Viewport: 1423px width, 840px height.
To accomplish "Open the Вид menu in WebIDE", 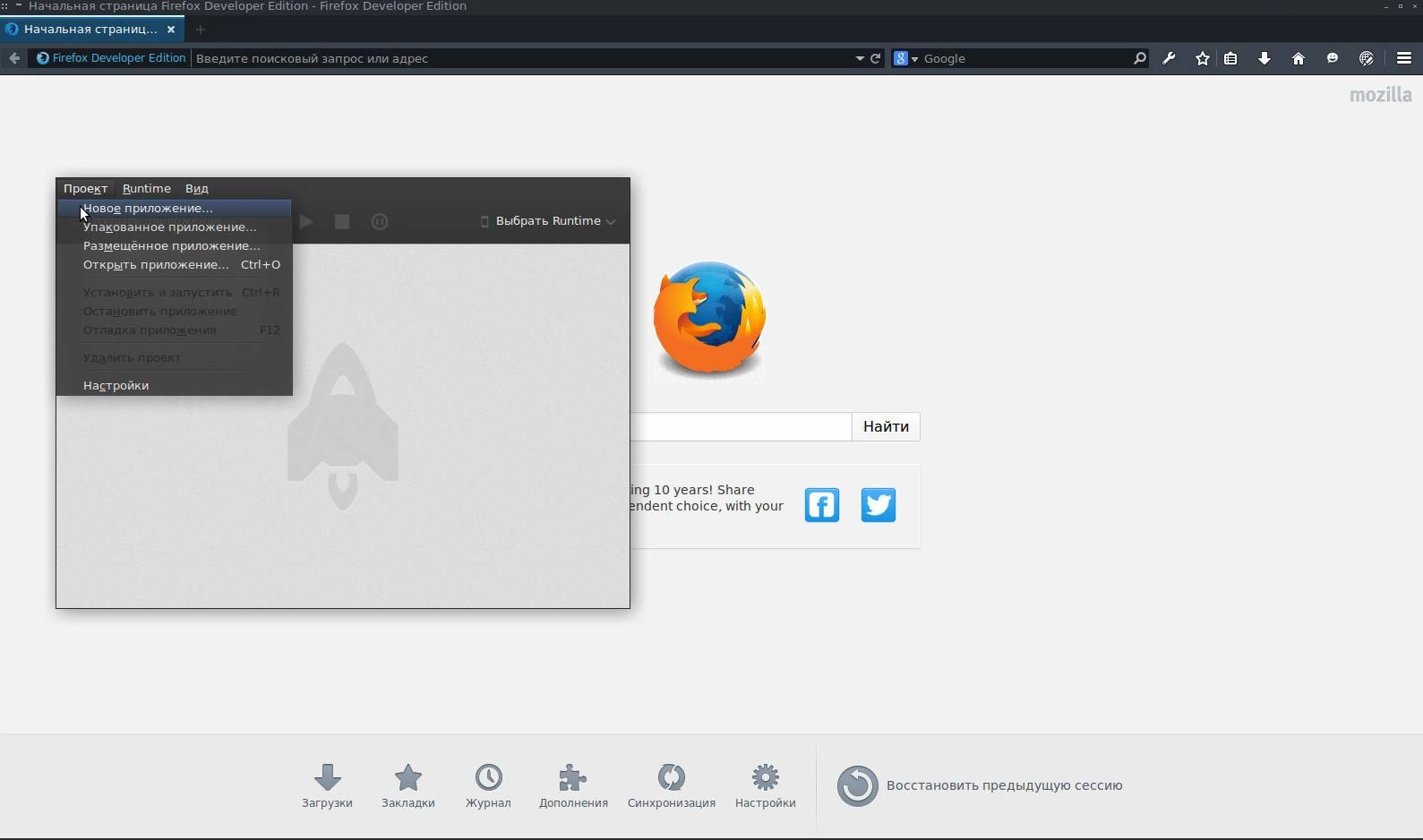I will tap(196, 188).
